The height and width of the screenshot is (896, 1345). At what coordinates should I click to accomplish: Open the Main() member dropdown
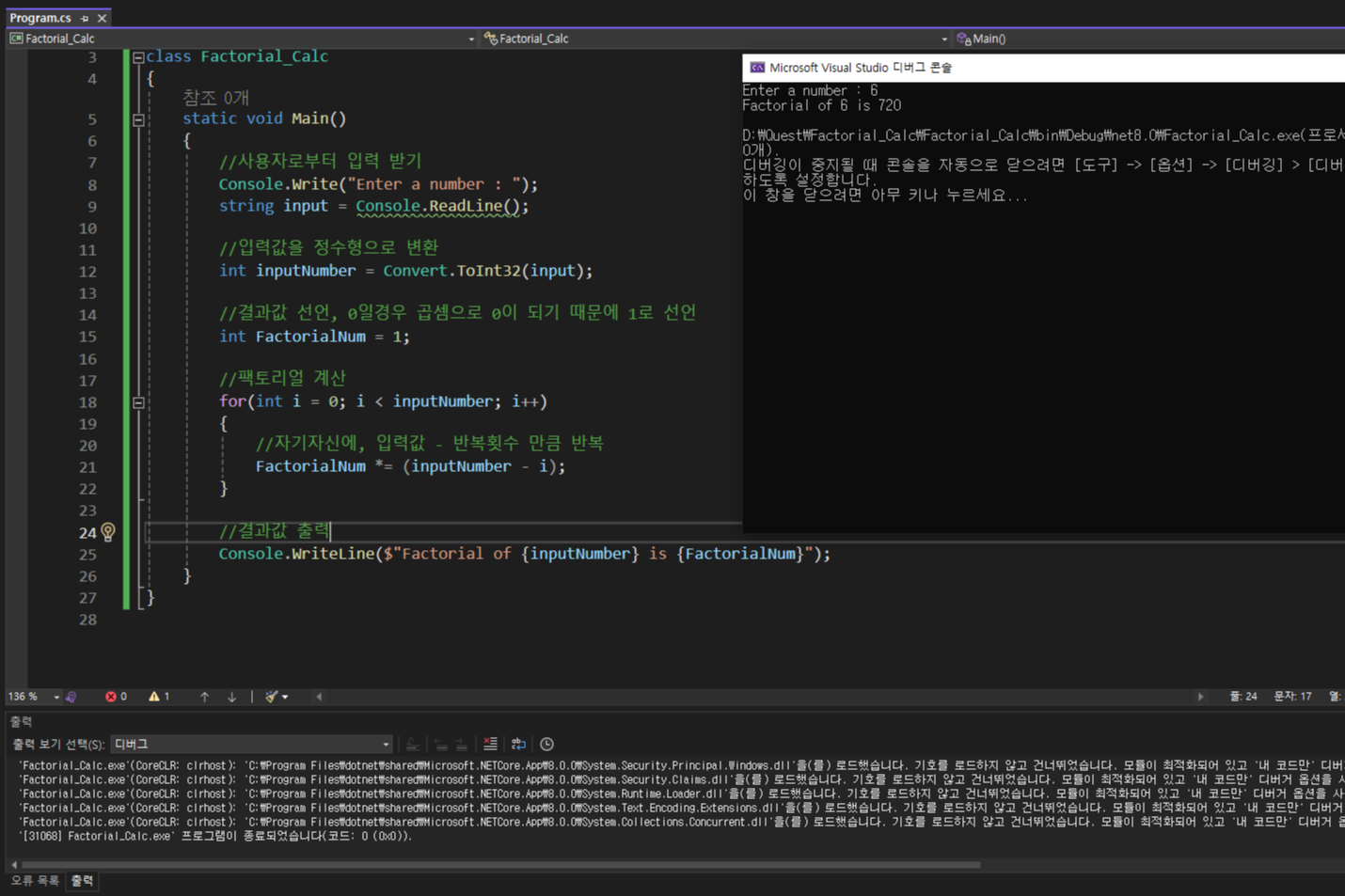[x=1149, y=39]
